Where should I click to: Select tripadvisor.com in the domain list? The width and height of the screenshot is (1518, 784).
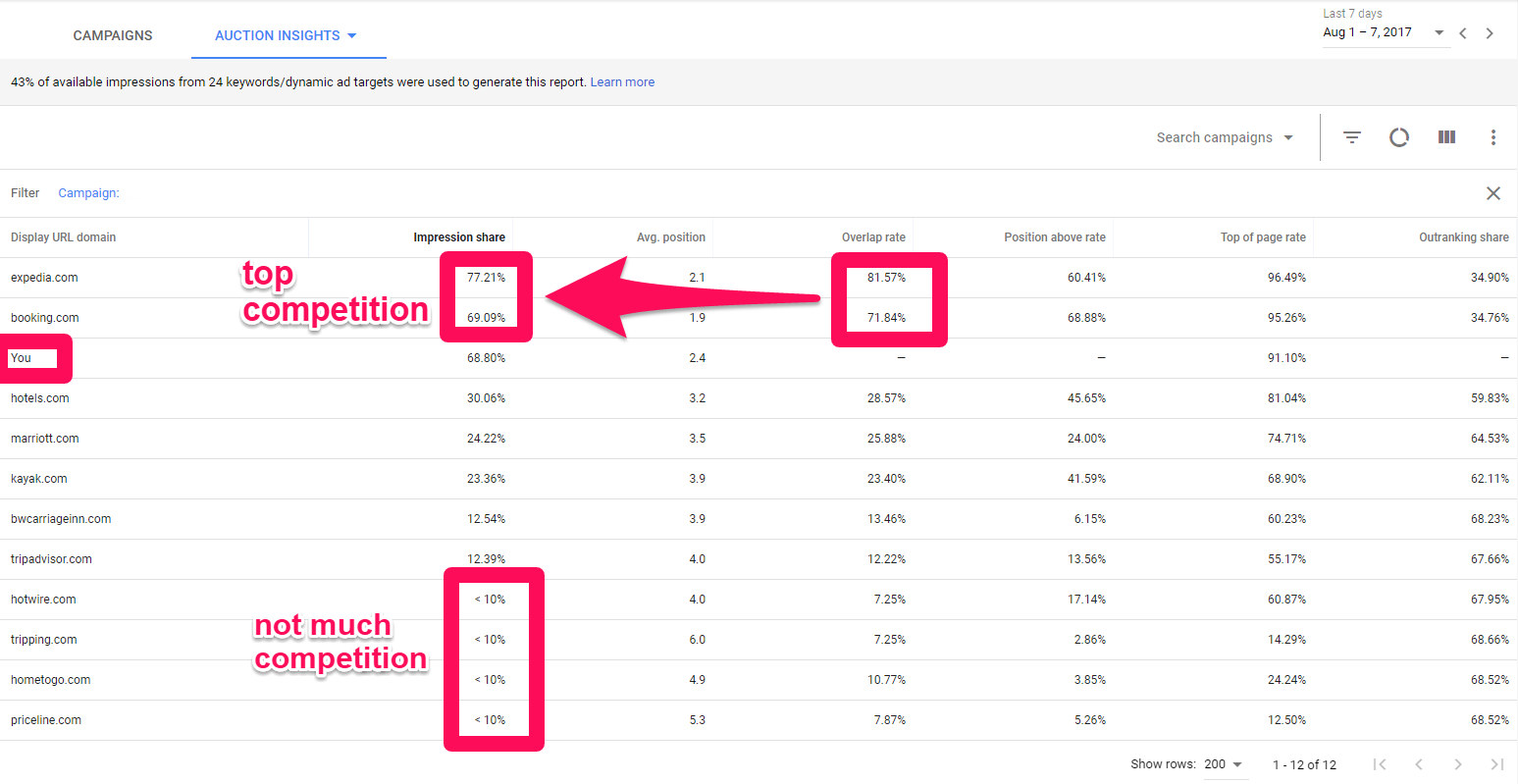click(51, 559)
